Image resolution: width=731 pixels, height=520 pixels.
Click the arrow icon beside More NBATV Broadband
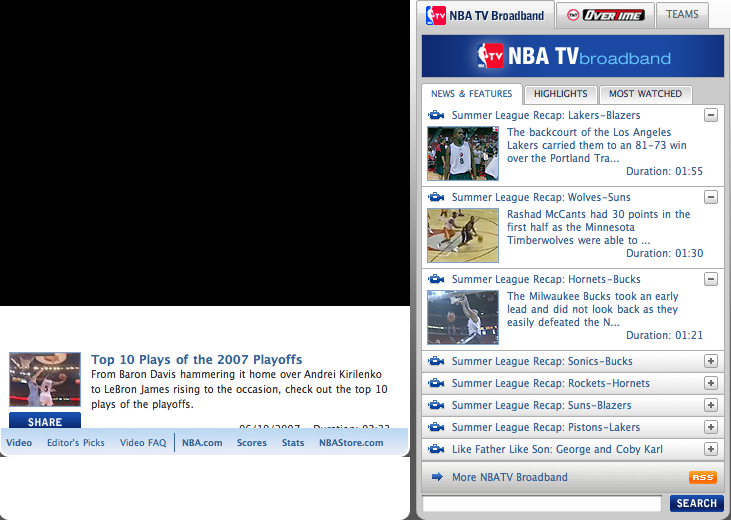point(437,477)
